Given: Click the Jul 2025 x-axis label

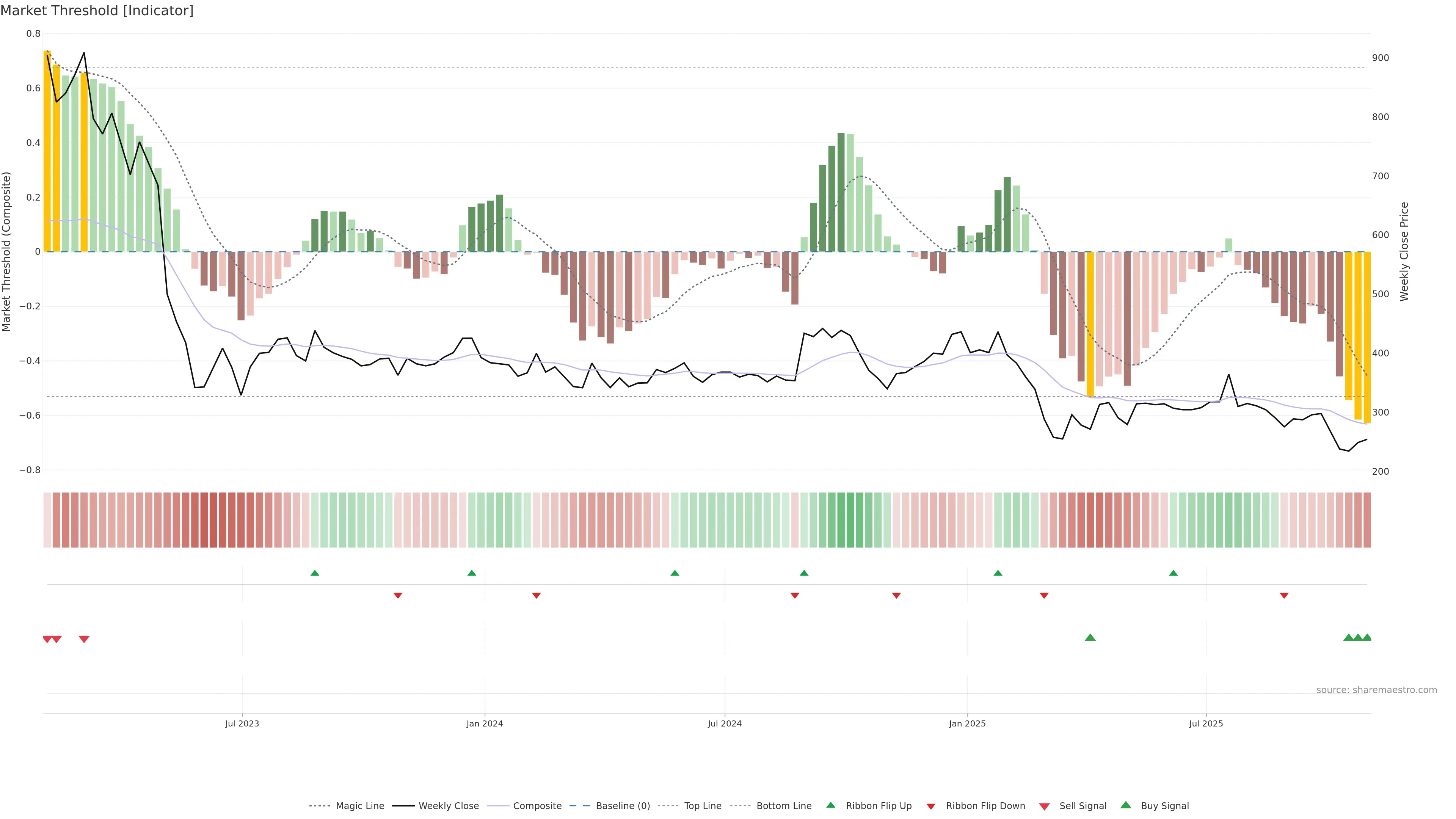Looking at the screenshot, I should (x=1206, y=723).
